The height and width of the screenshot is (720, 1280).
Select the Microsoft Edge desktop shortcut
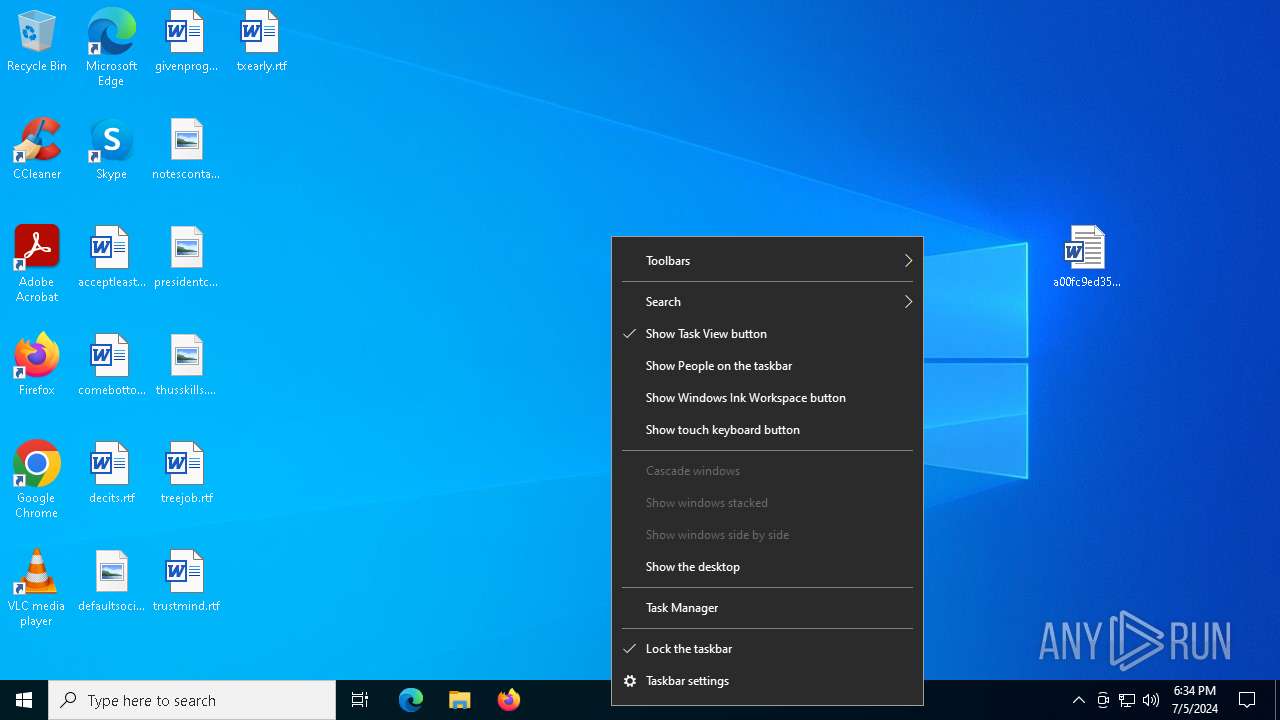click(x=111, y=47)
